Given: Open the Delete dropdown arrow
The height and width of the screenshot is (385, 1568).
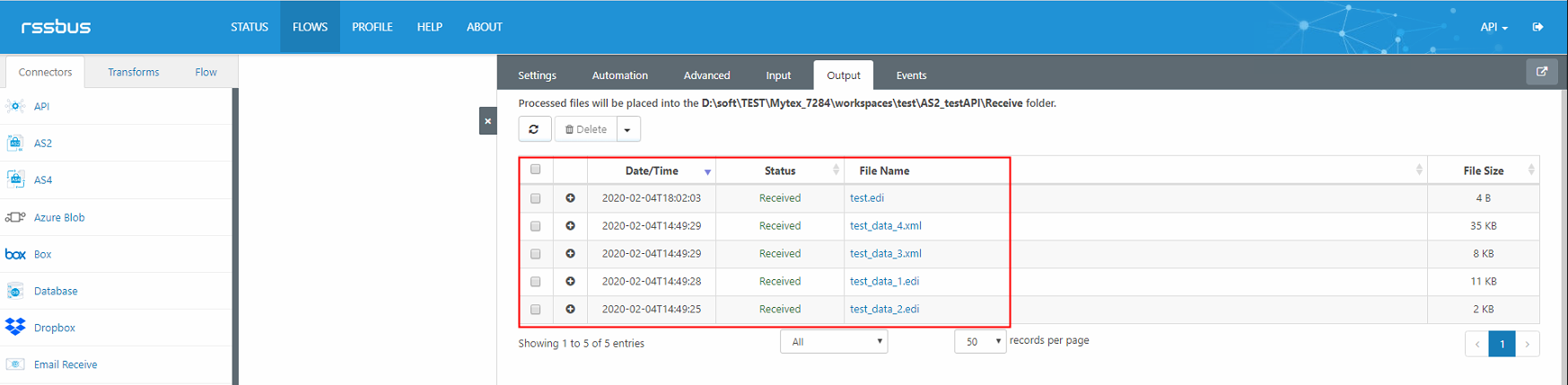Looking at the screenshot, I should tap(627, 130).
